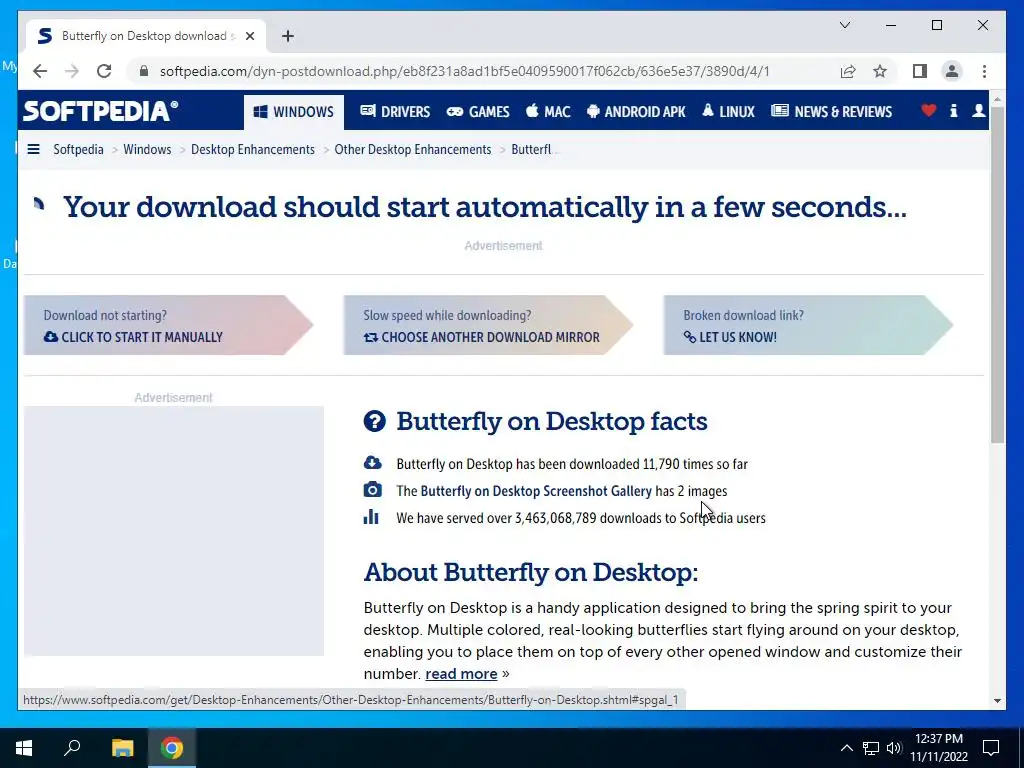This screenshot has height=768, width=1024.
Task: Open the Mac section
Action: pos(548,112)
